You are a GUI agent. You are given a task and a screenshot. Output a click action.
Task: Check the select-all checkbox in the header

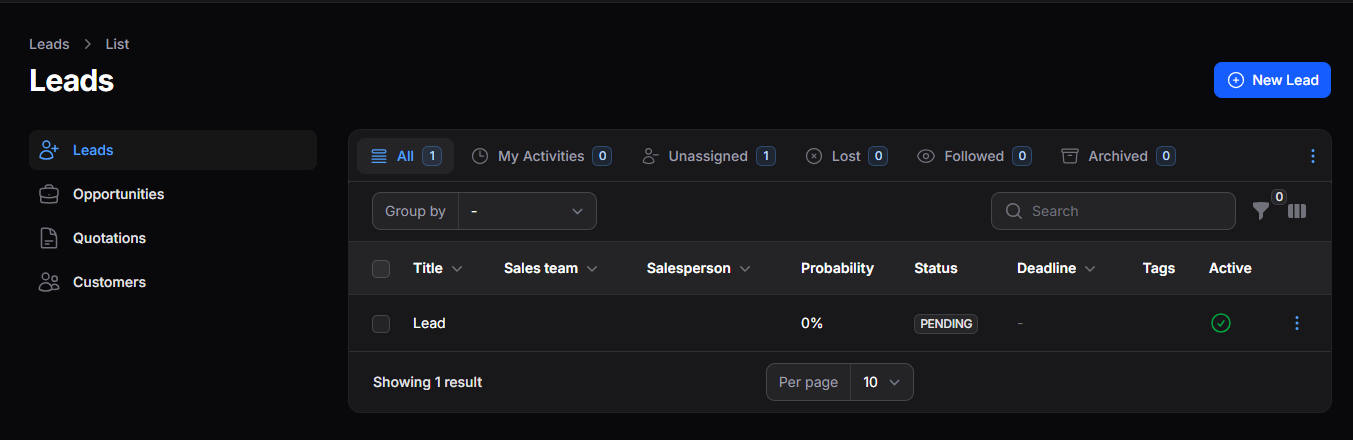click(381, 268)
